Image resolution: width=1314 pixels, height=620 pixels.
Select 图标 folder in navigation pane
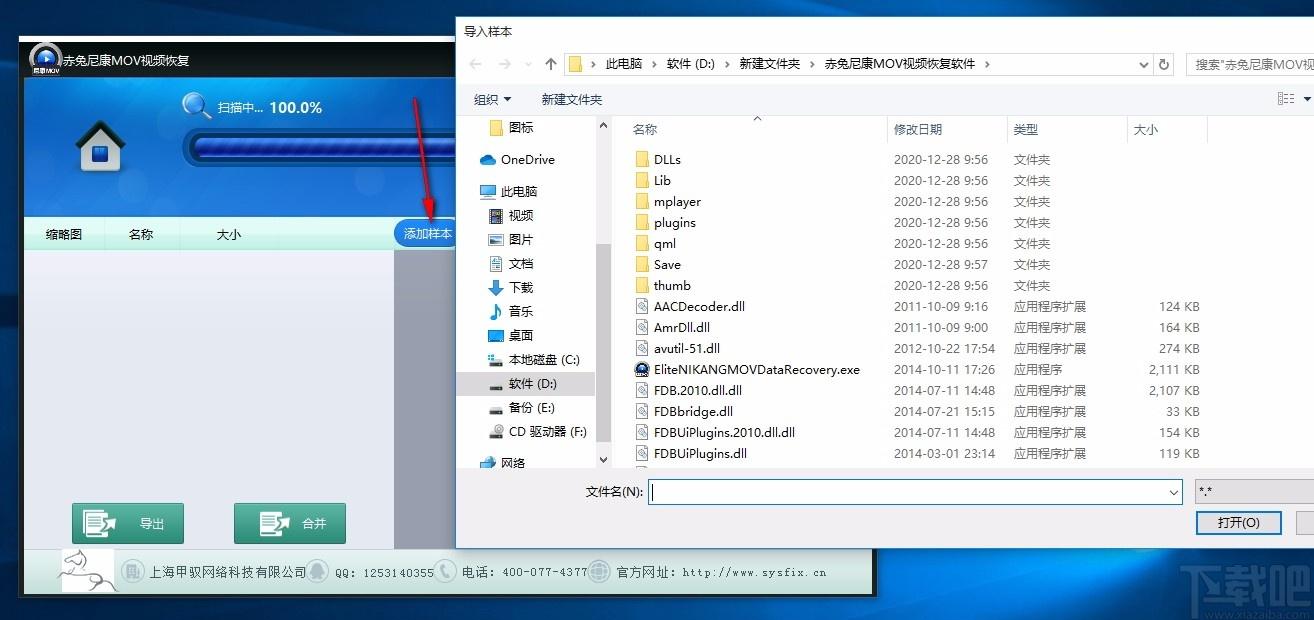[512, 127]
